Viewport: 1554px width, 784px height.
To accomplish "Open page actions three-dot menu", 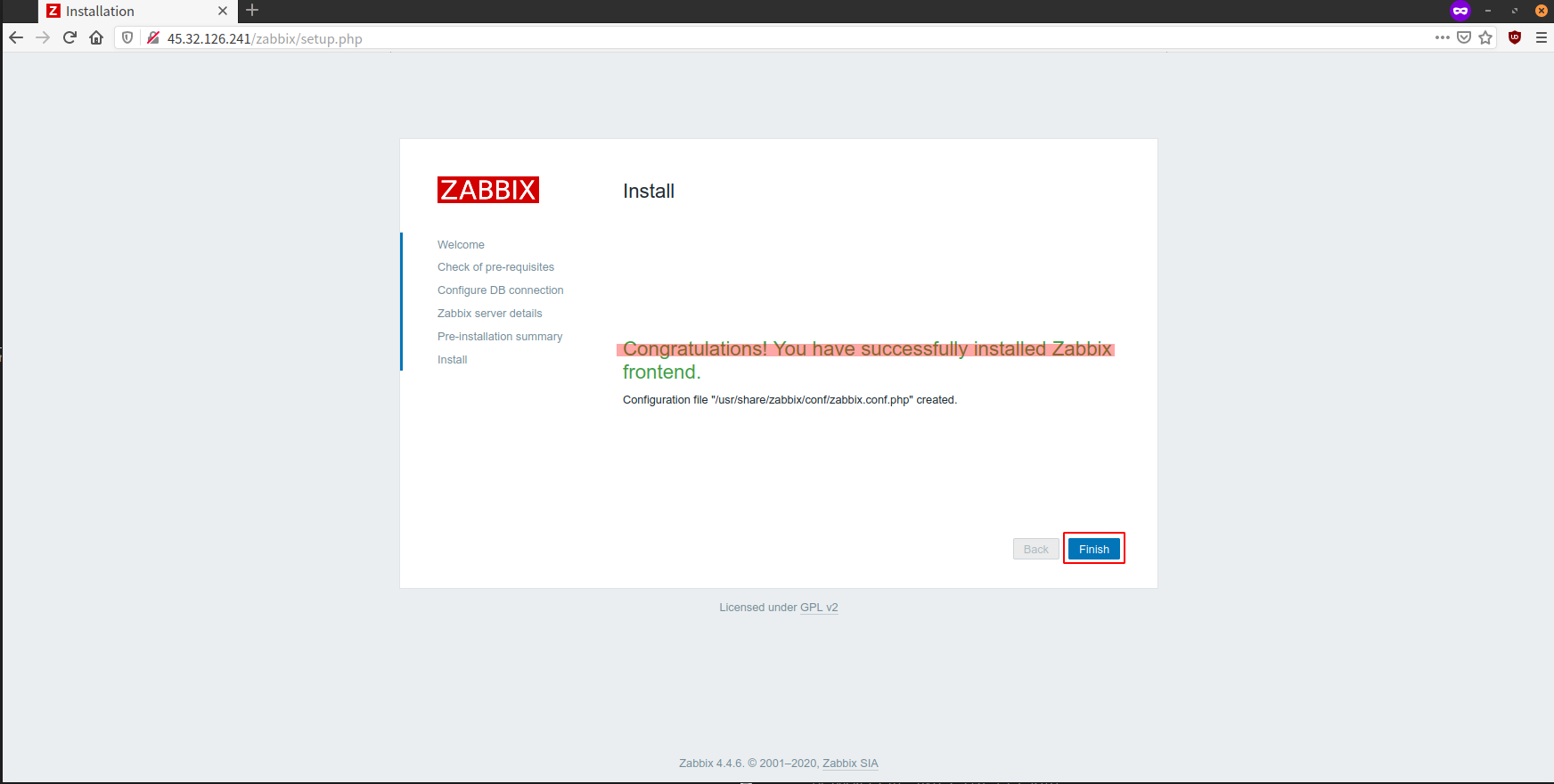I will (x=1442, y=37).
